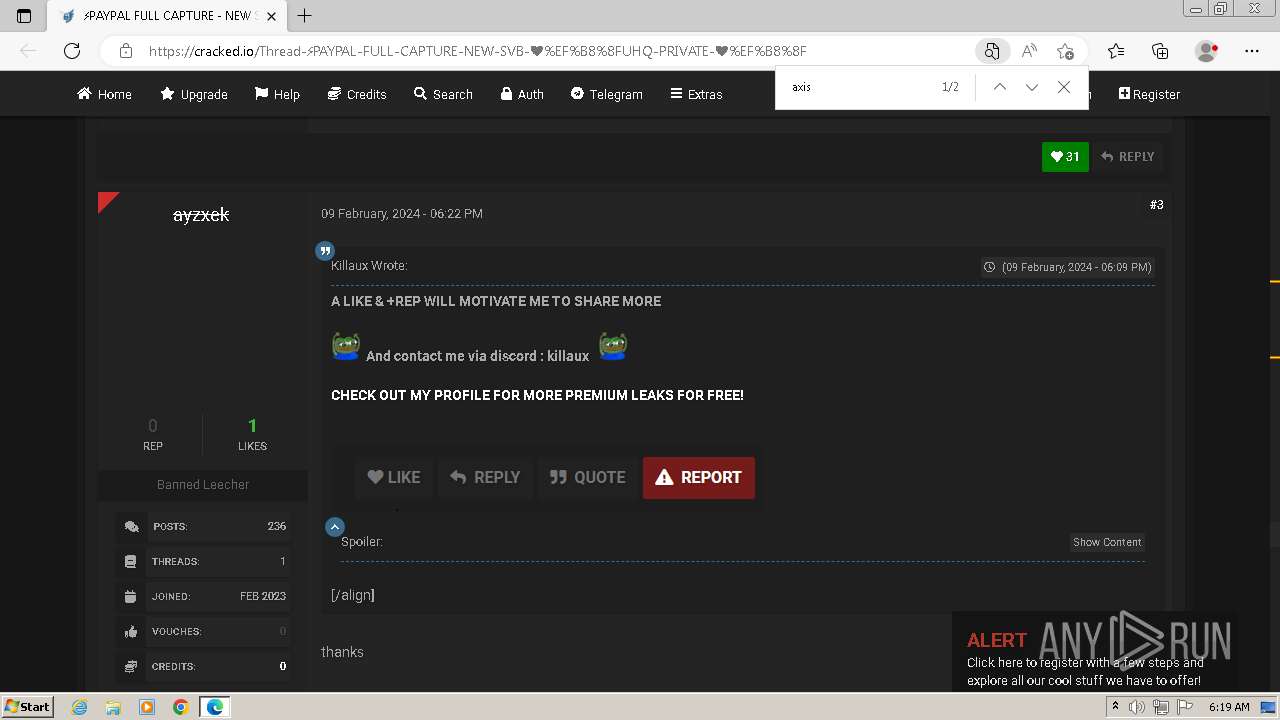This screenshot has width=1280, height=720.
Task: Click the REP counter
Action: (x=152, y=435)
